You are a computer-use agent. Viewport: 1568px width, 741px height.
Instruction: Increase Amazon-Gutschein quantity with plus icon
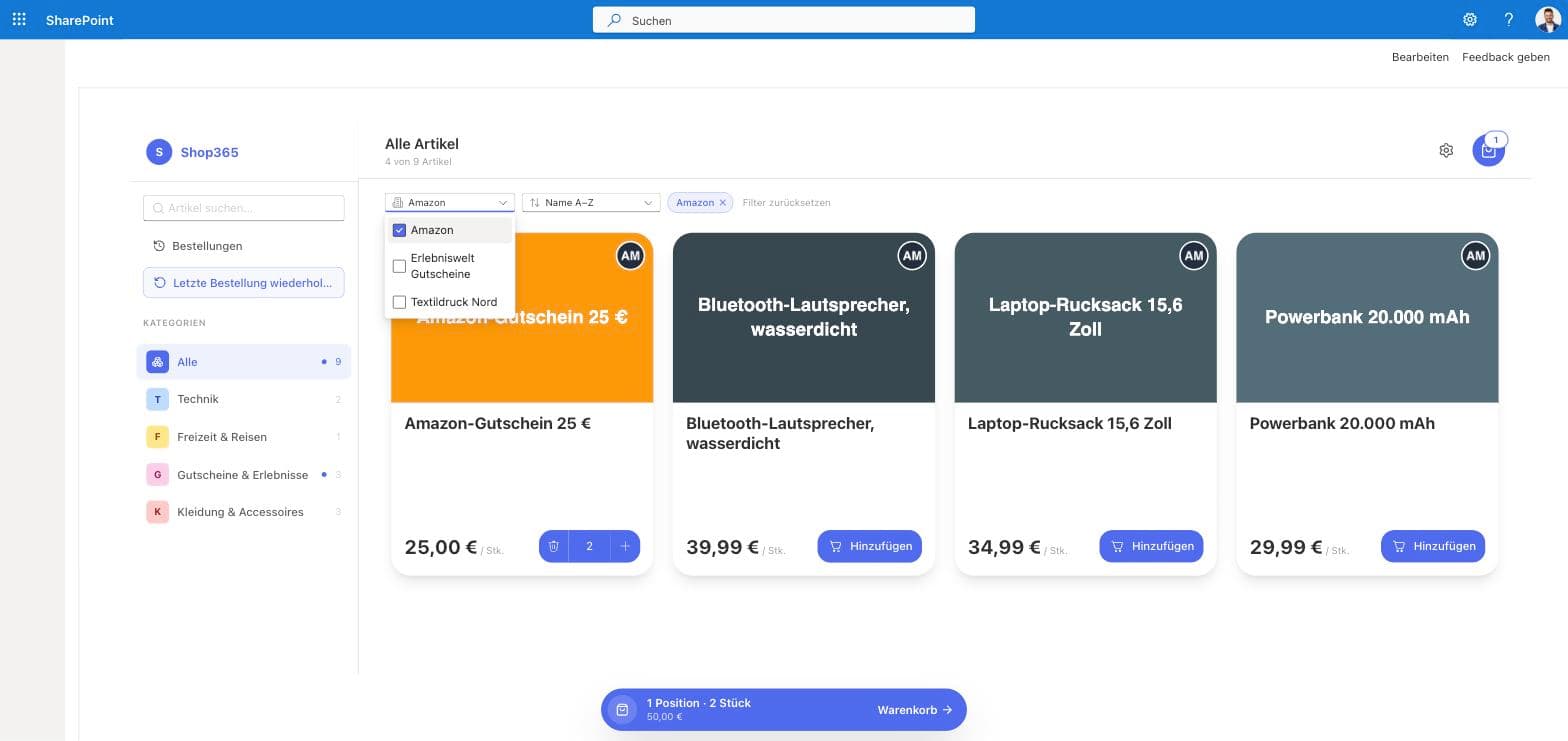[625, 546]
